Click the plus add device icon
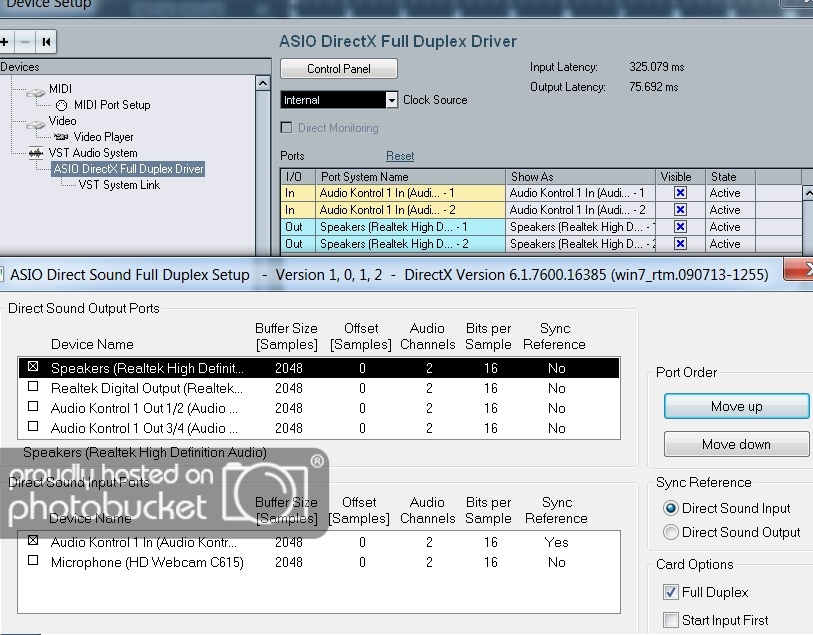The height and width of the screenshot is (635, 813). coord(5,42)
